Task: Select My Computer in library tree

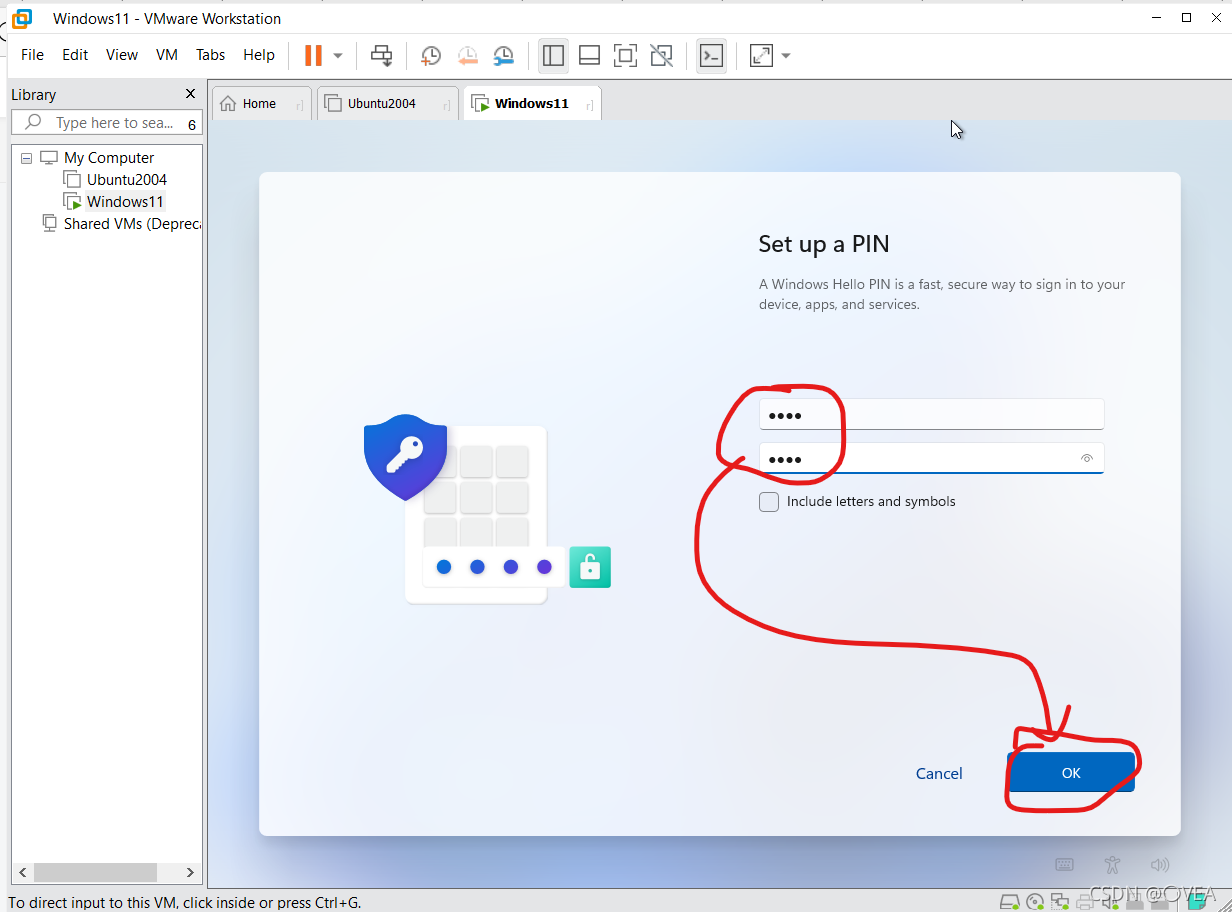Action: point(108,158)
